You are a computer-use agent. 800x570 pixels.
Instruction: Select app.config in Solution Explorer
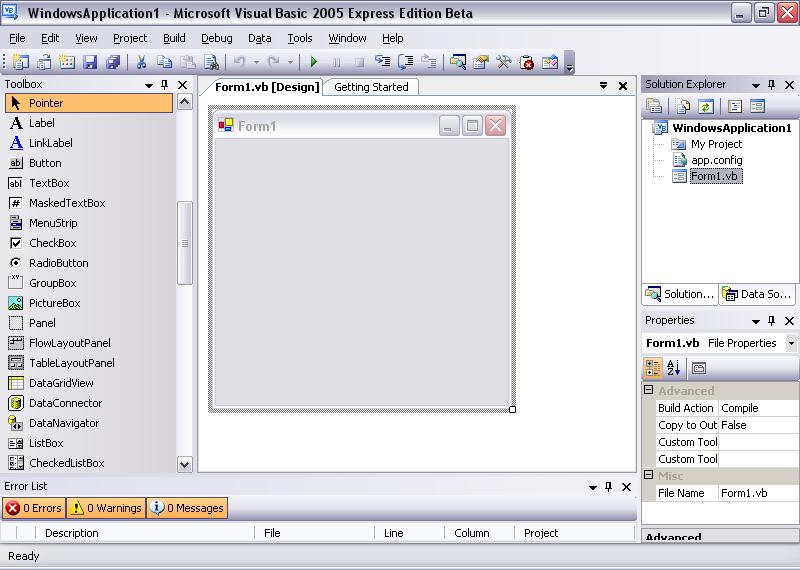coord(716,160)
